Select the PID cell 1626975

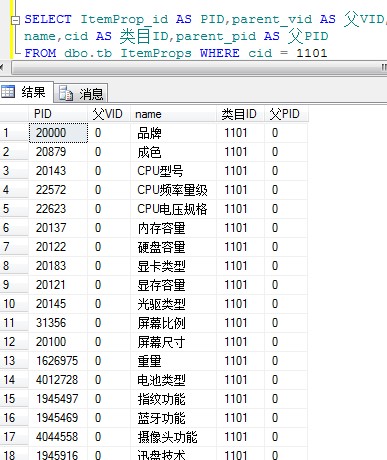pyautogui.click(x=58, y=361)
